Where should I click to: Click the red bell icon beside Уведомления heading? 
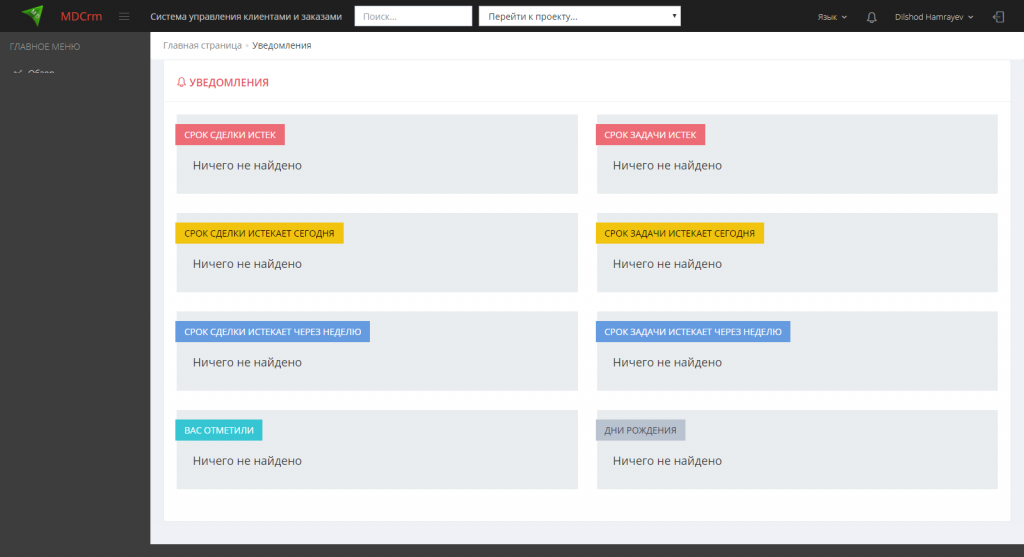(x=181, y=83)
